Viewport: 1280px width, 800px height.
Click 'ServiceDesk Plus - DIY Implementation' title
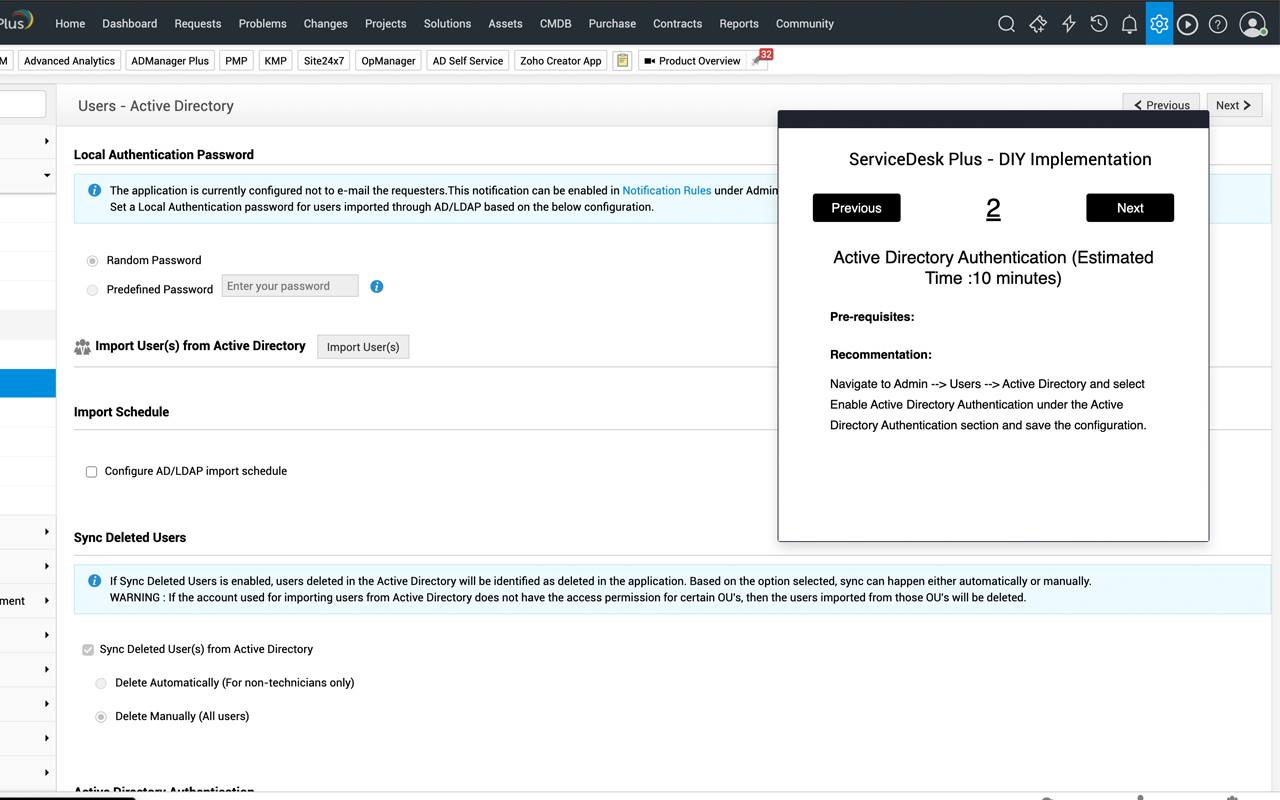[x=1000, y=159]
